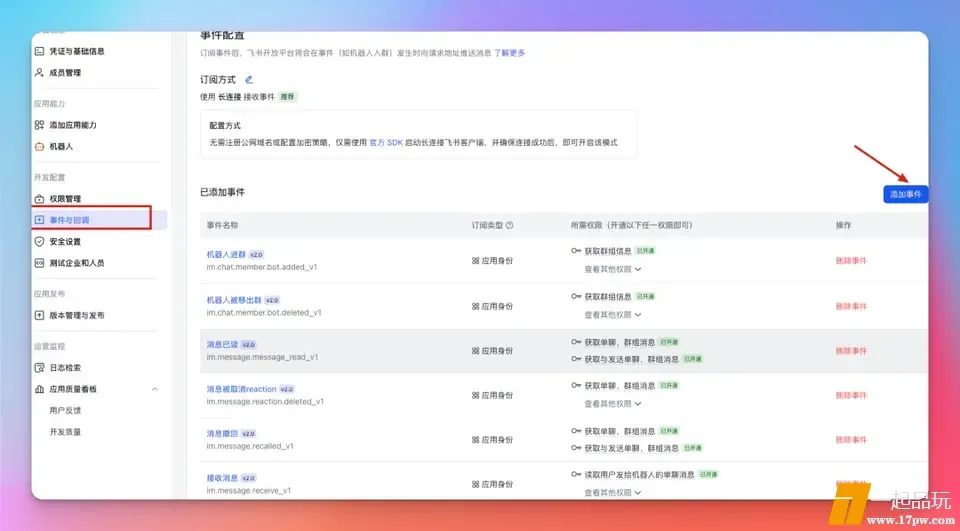Click im.message.recalled_v1 text
960x531 pixels.
pyautogui.click(x=250, y=446)
